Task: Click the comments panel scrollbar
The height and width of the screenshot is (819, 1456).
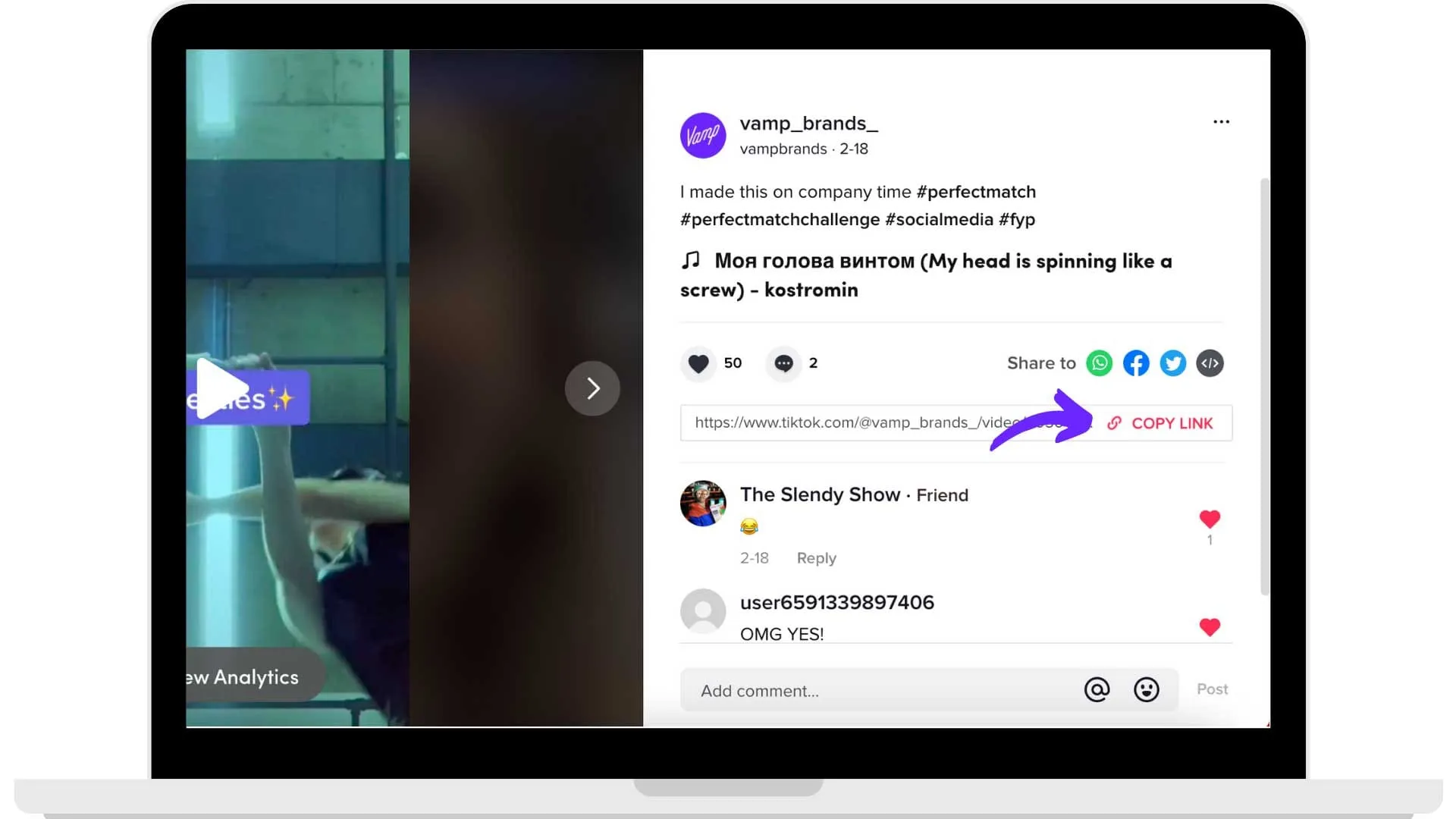Action: point(1264,387)
